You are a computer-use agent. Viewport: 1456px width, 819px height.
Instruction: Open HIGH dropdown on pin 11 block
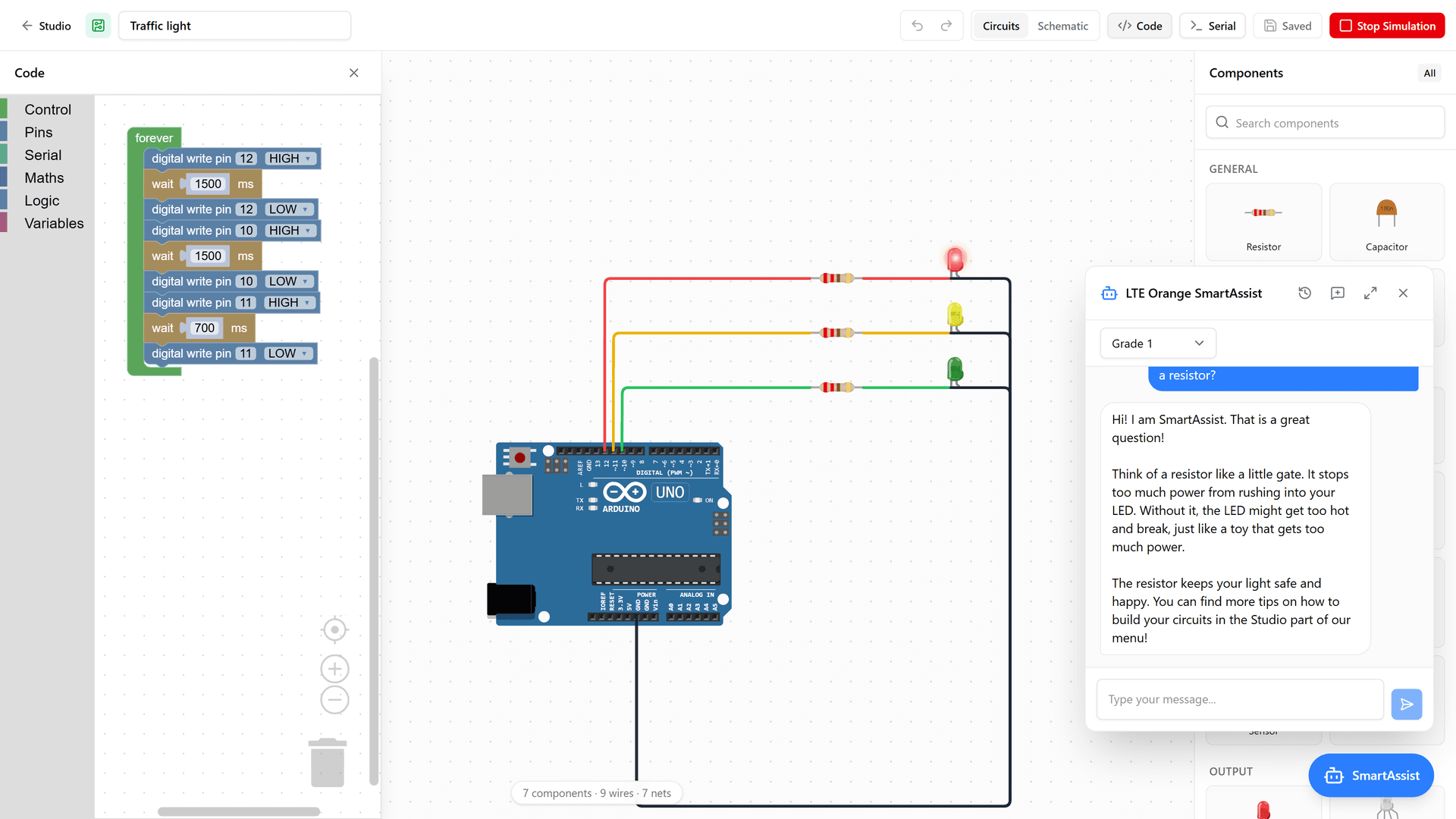pos(290,303)
